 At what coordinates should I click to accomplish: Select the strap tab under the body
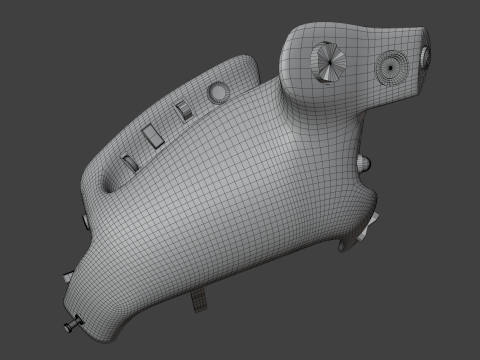tap(200, 300)
